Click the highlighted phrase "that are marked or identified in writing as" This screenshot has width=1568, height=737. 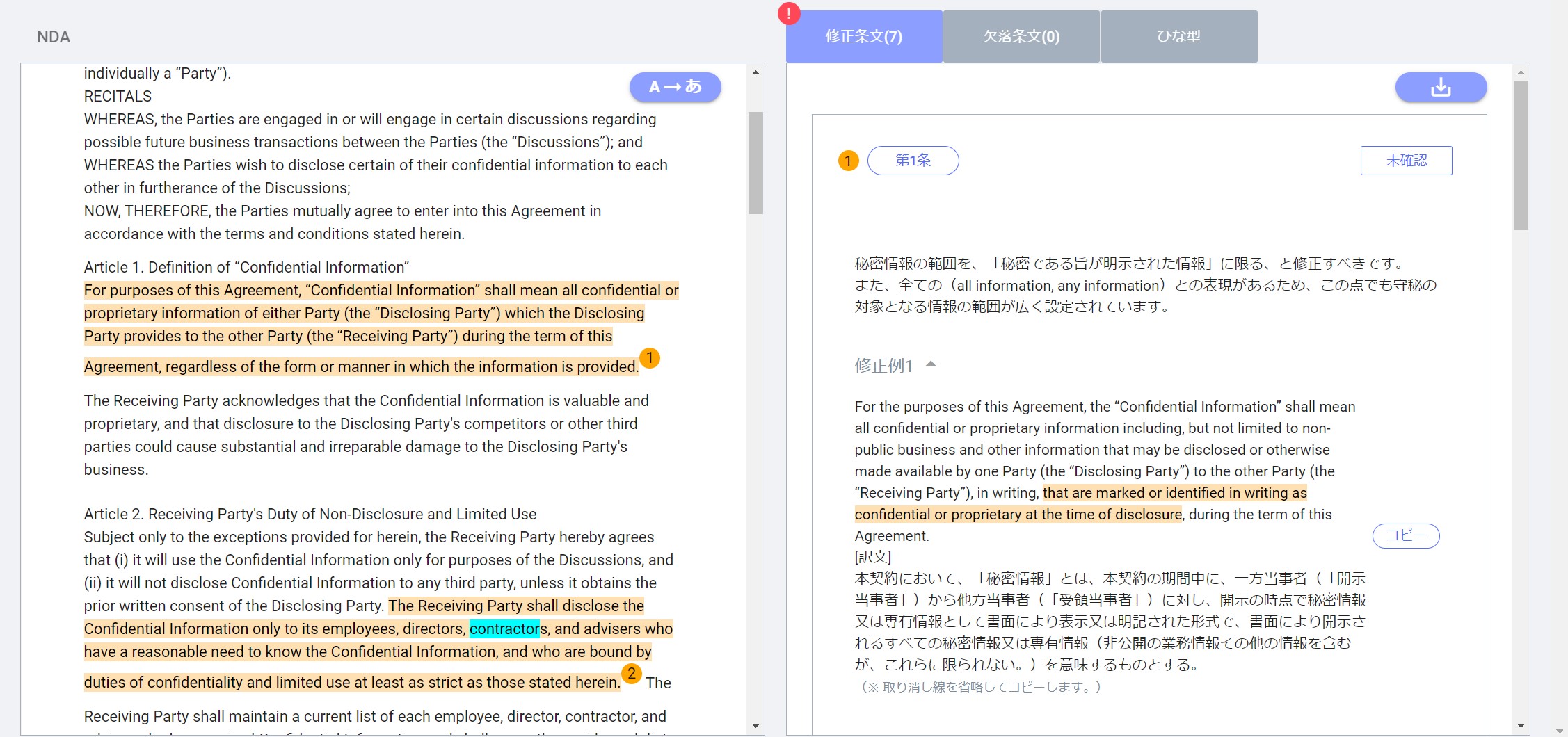pos(1175,493)
